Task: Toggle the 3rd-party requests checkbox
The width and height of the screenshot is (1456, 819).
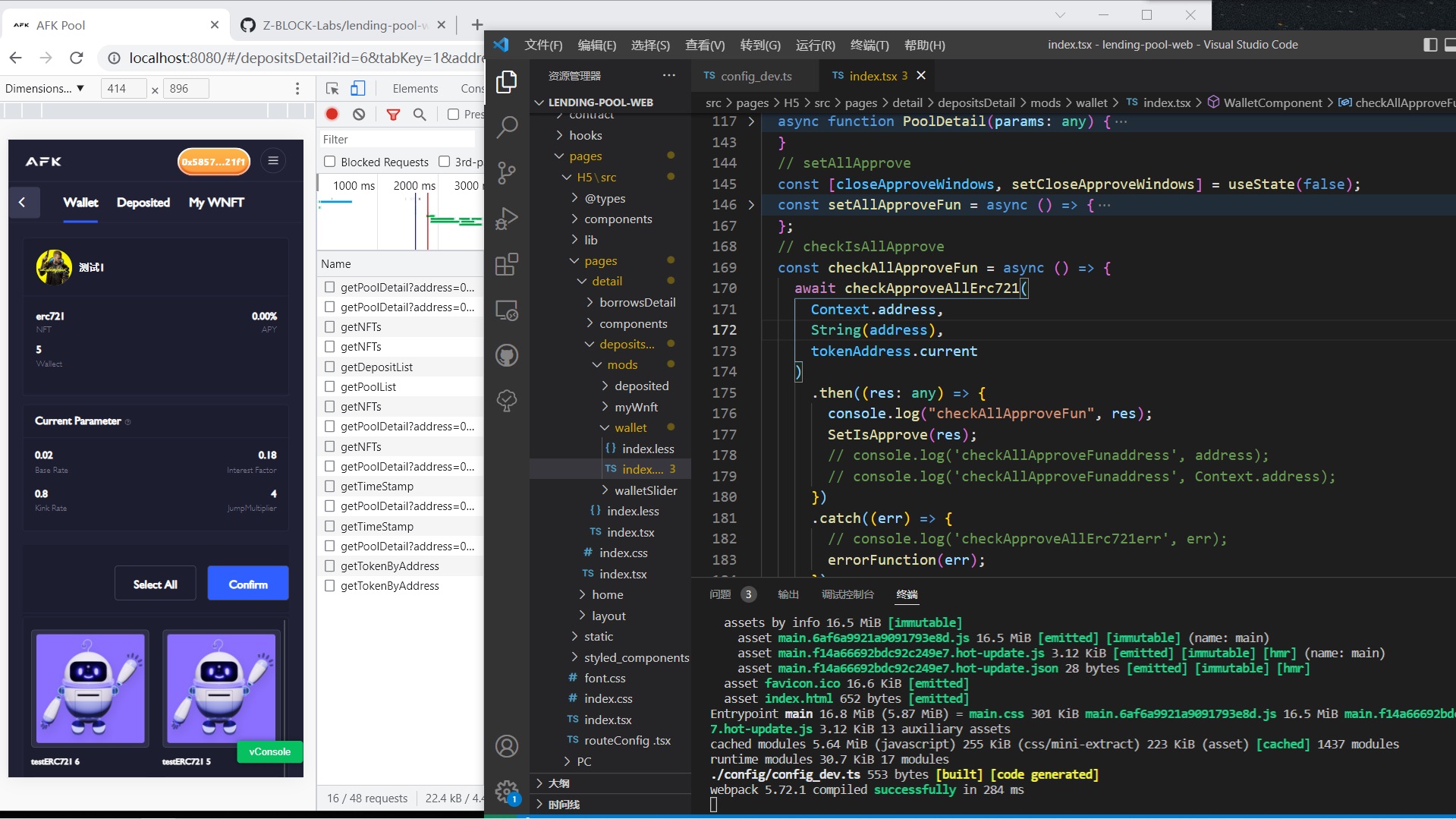Action: [x=445, y=162]
